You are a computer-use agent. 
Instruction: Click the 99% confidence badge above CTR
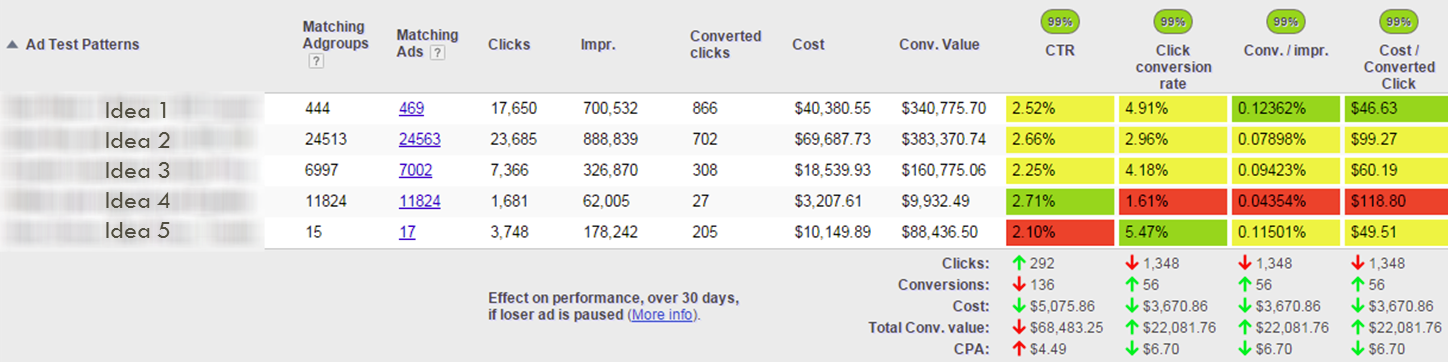pos(1059,21)
